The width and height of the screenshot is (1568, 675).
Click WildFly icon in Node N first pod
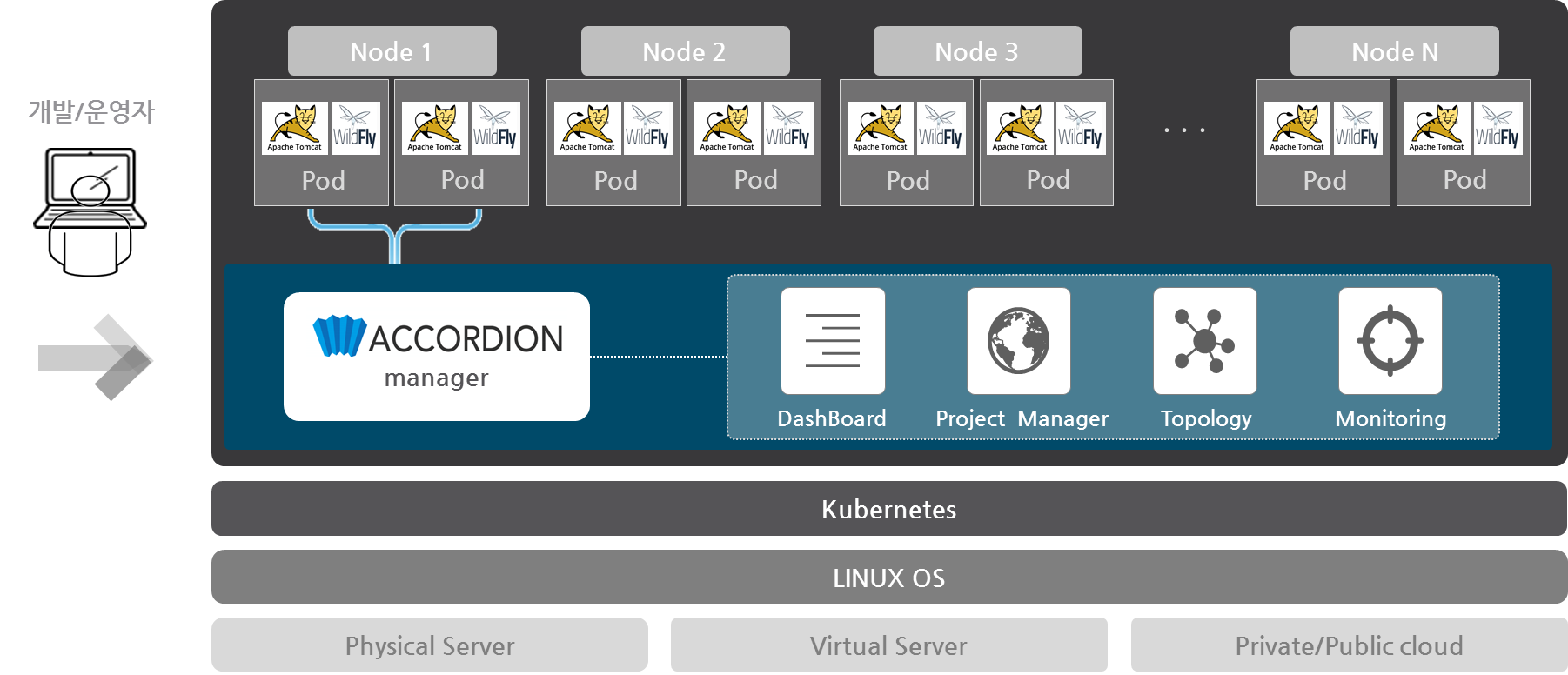(1357, 129)
